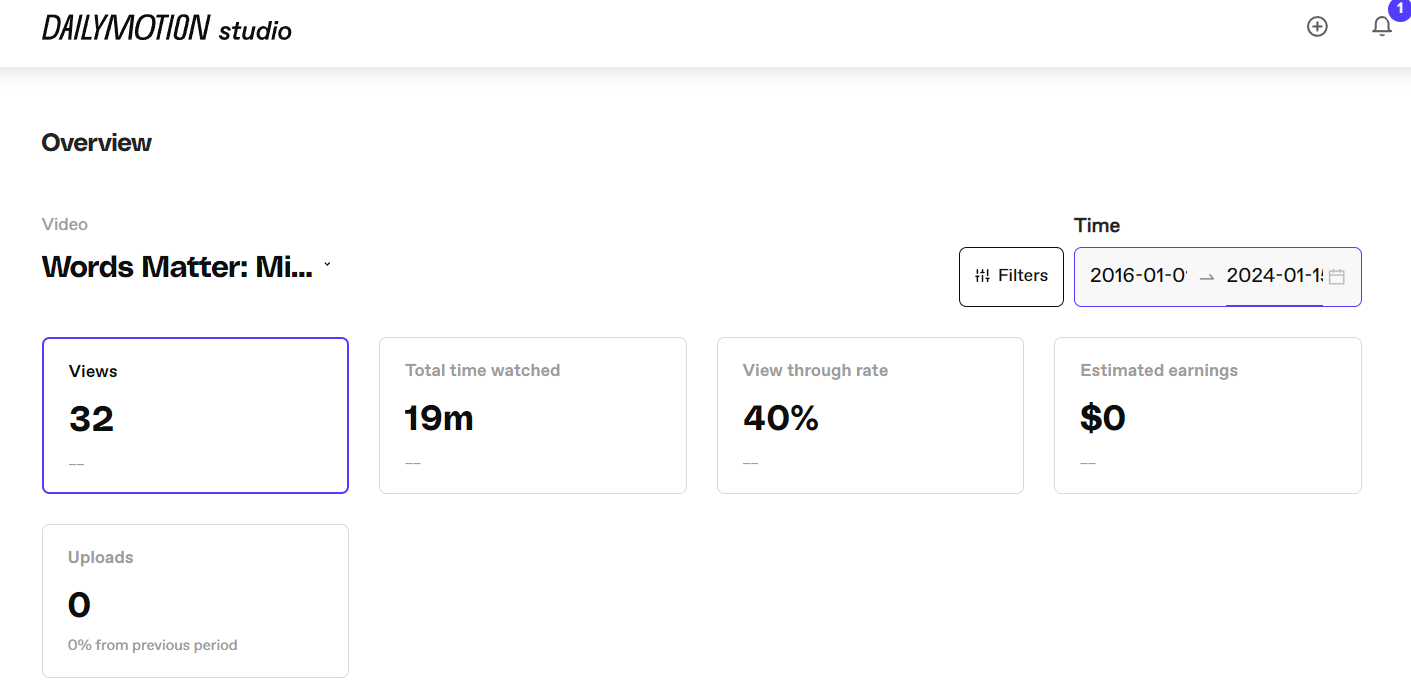Click the Dailymotion studio logo
1411x693 pixels.
(x=167, y=28)
